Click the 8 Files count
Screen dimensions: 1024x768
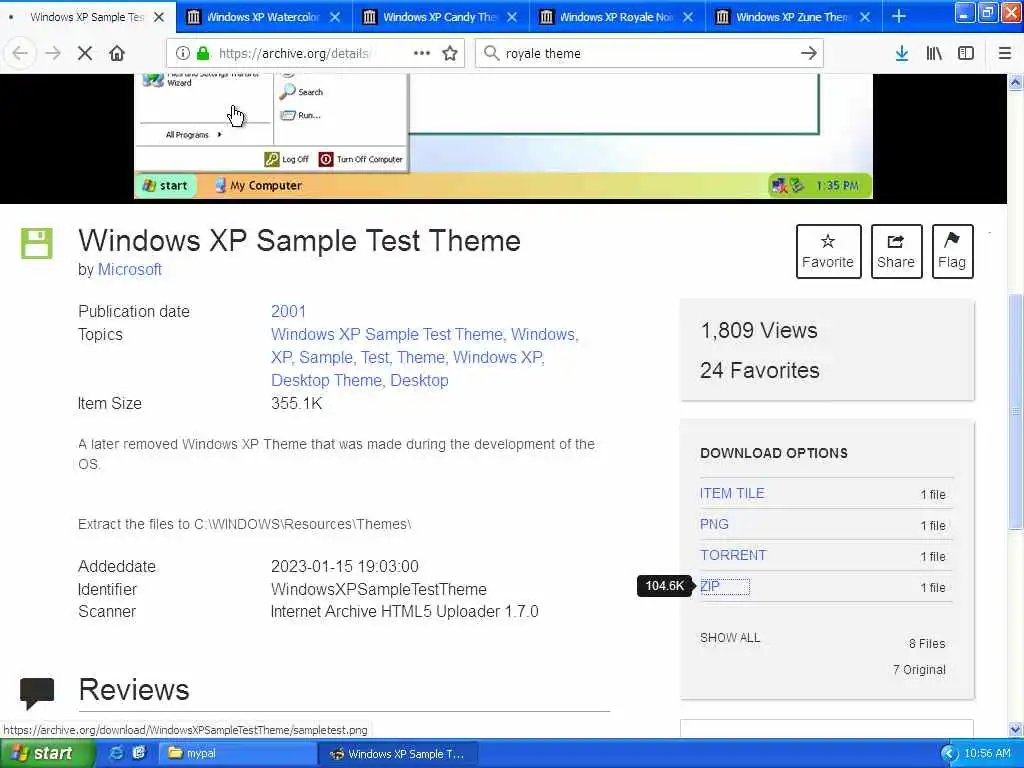point(927,644)
